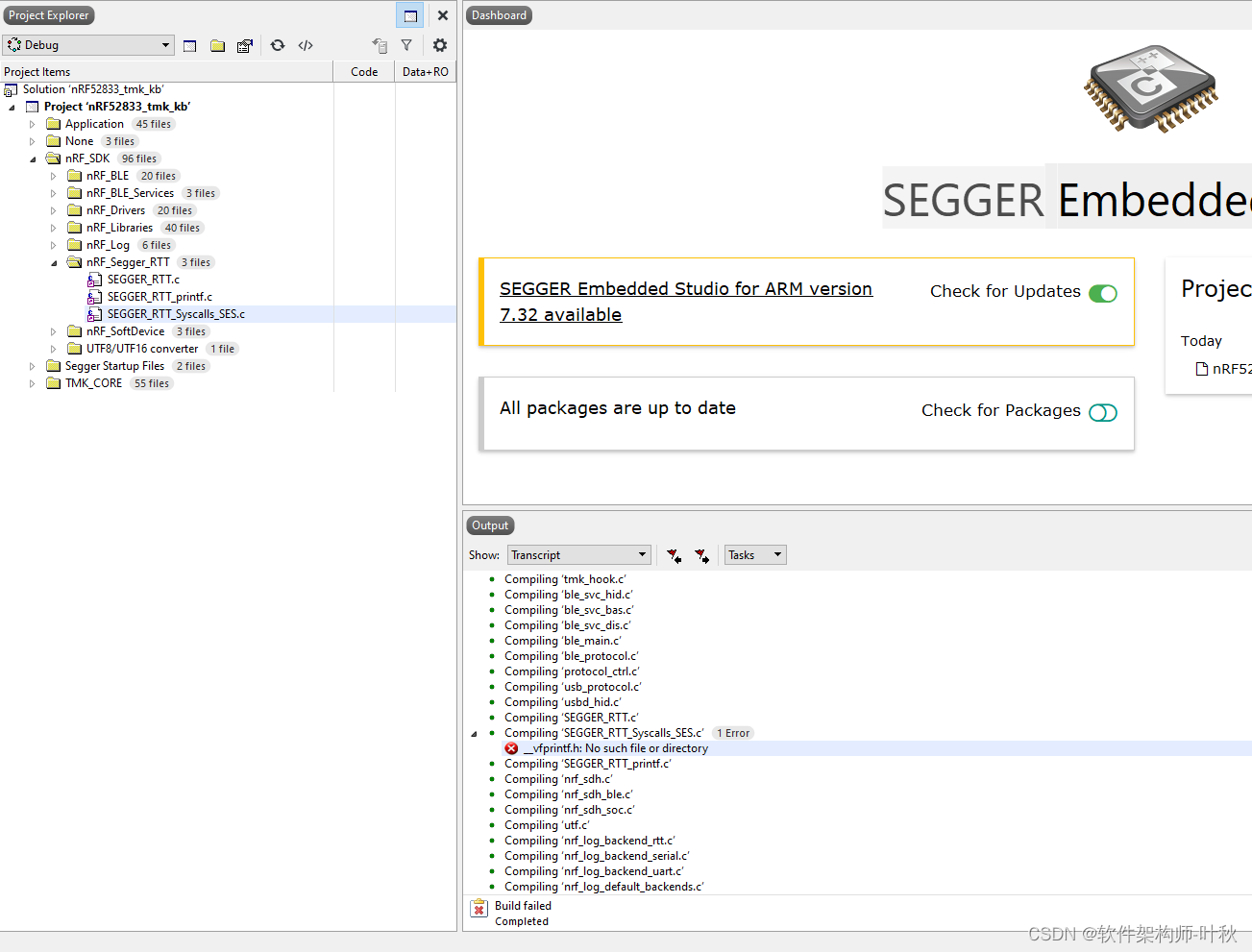The width and height of the screenshot is (1252, 952).
Task: Click the Solution 'nRF52833_tmk_kb' icon
Action: (11, 89)
